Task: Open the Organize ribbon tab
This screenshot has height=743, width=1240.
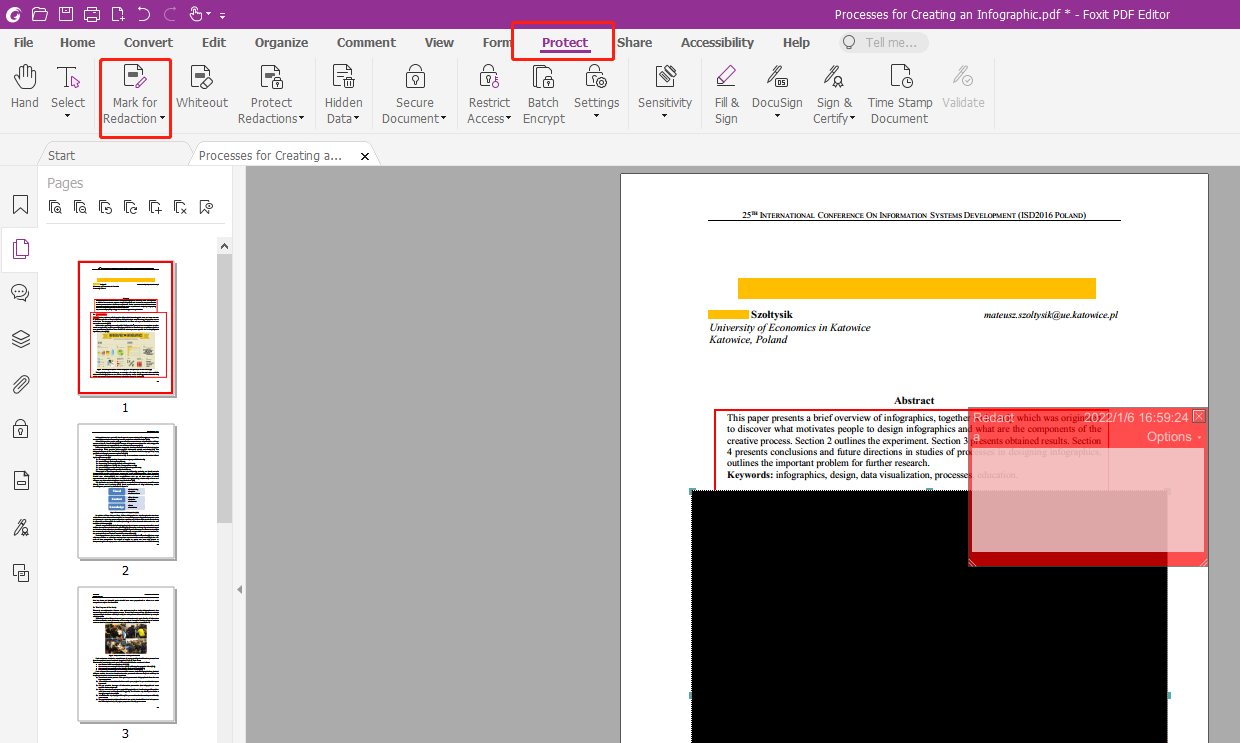Action: (x=282, y=43)
